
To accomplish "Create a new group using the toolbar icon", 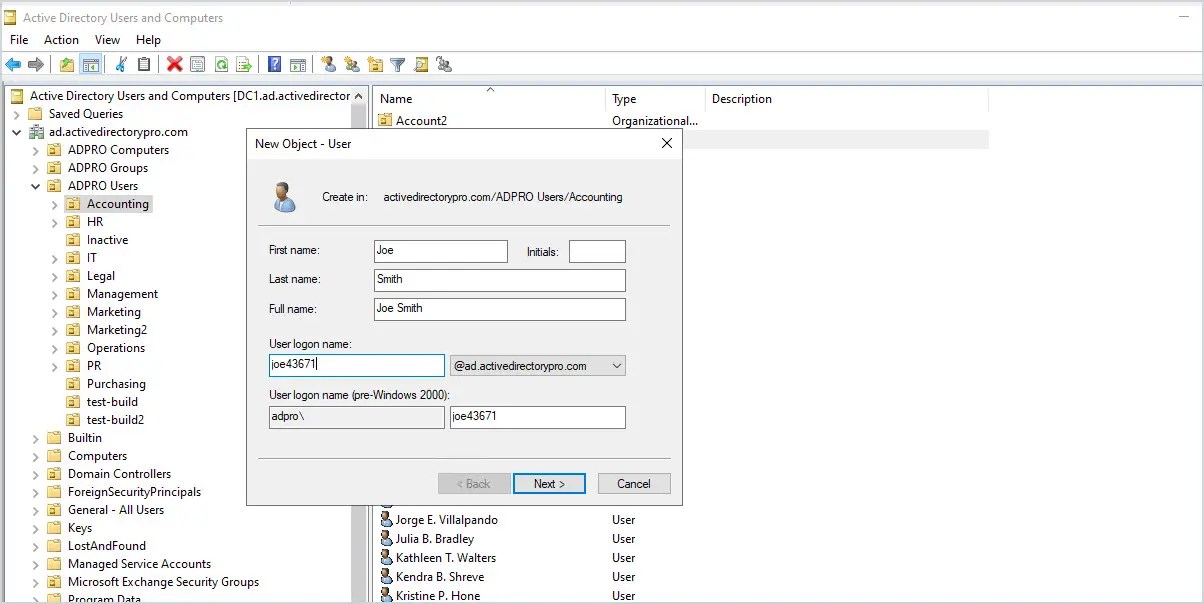I will coord(352,63).
